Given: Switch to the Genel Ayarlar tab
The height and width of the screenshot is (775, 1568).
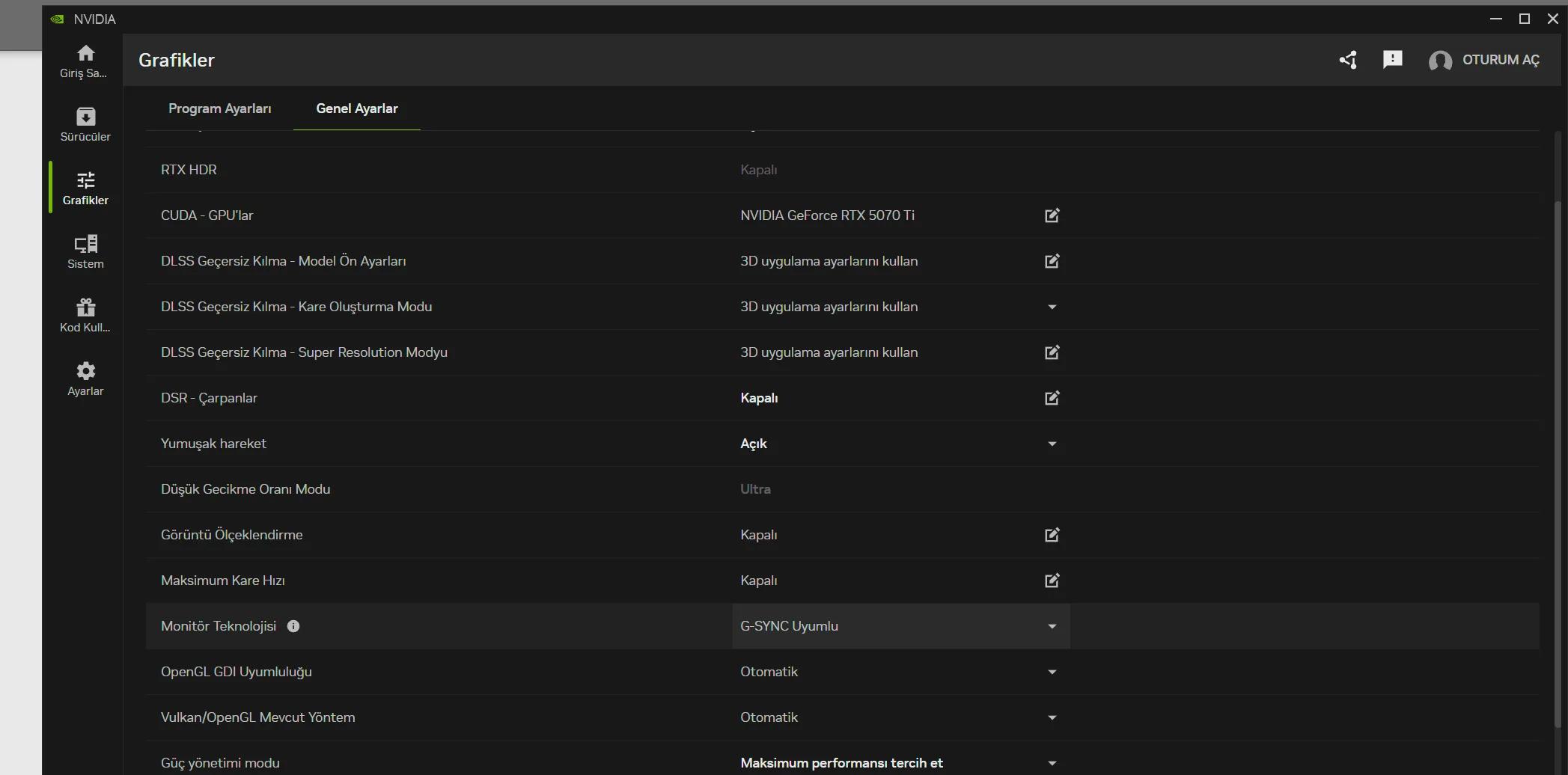Looking at the screenshot, I should 357,108.
